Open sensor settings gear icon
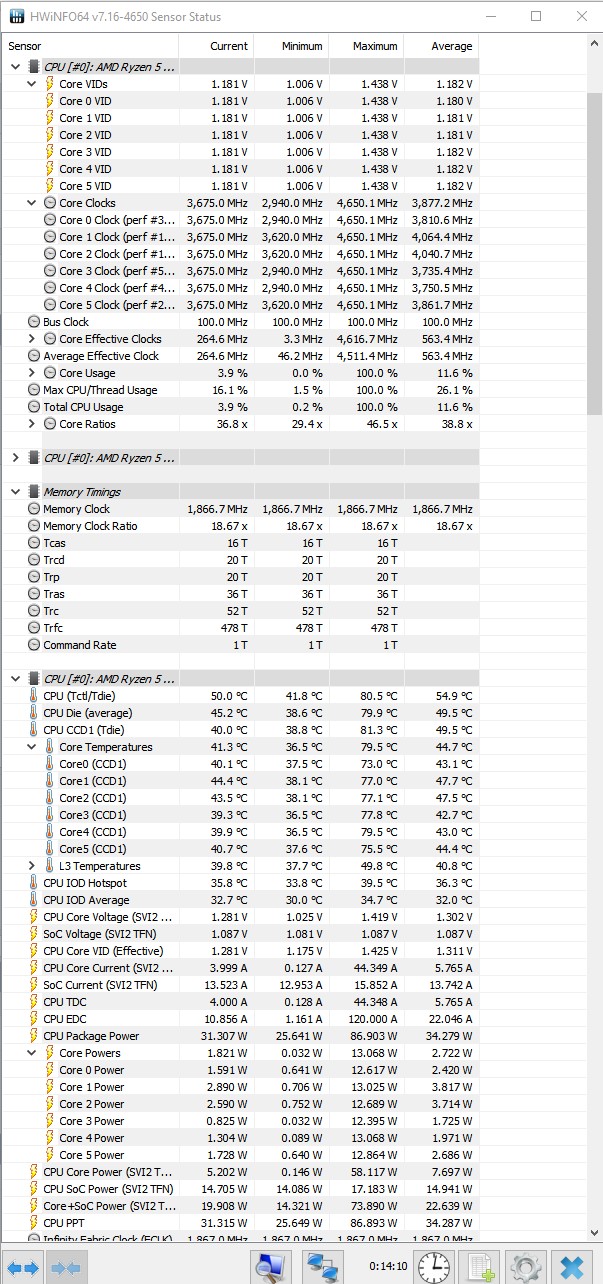The image size is (603, 1284). coord(525,1266)
